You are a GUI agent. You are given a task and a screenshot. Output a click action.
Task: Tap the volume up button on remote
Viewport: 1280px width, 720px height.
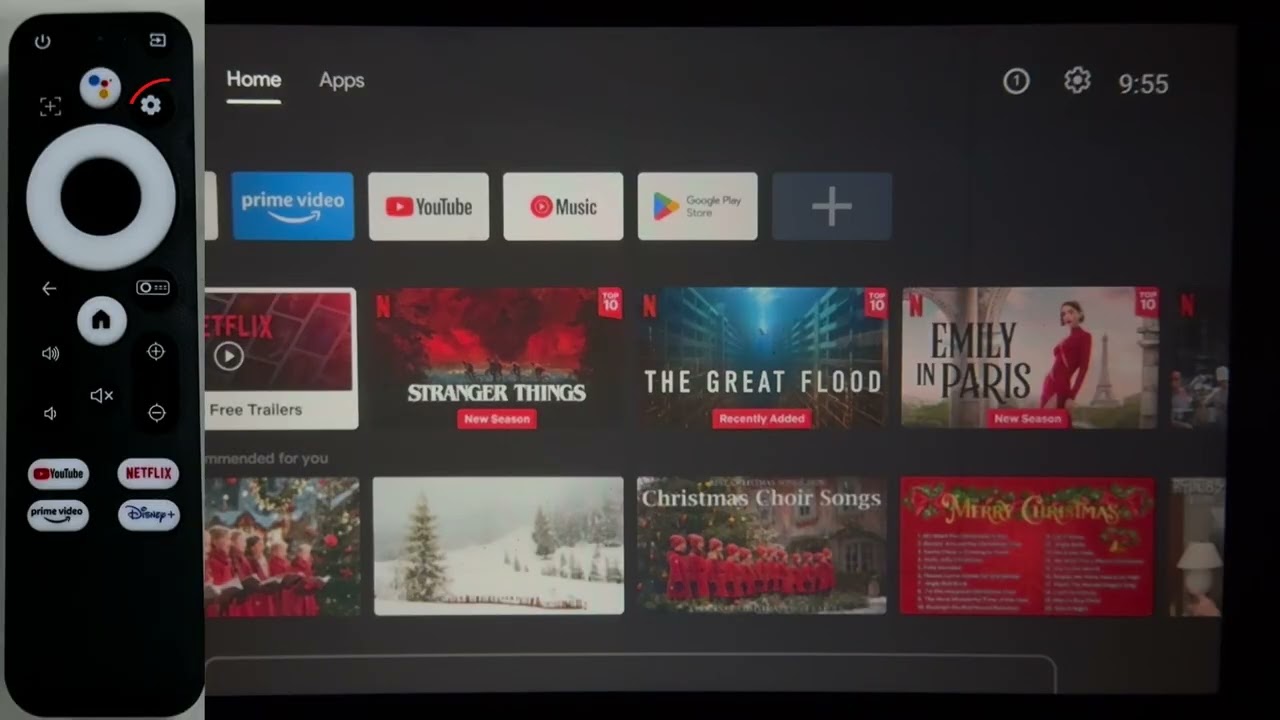(50, 353)
